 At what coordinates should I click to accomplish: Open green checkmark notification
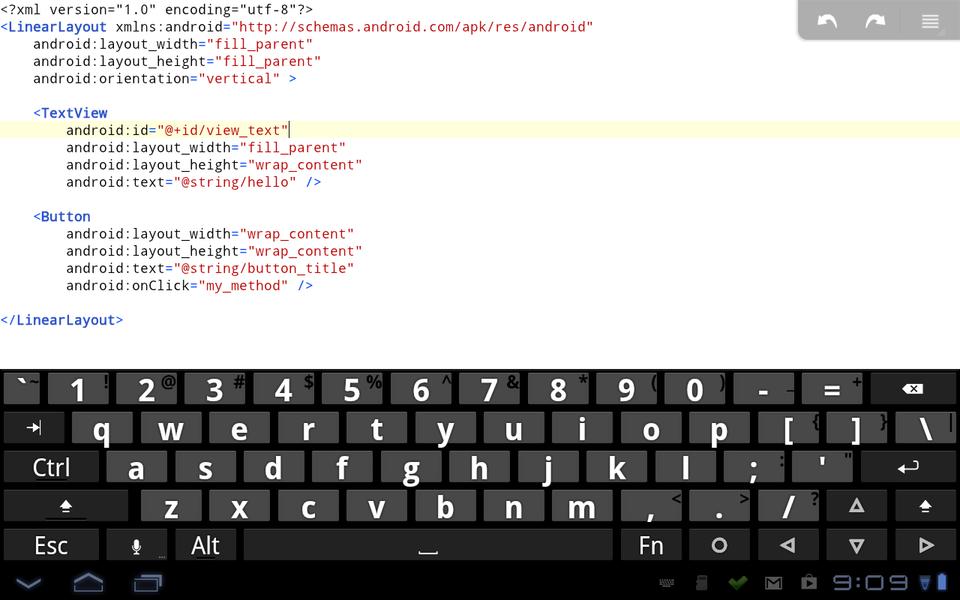click(738, 582)
